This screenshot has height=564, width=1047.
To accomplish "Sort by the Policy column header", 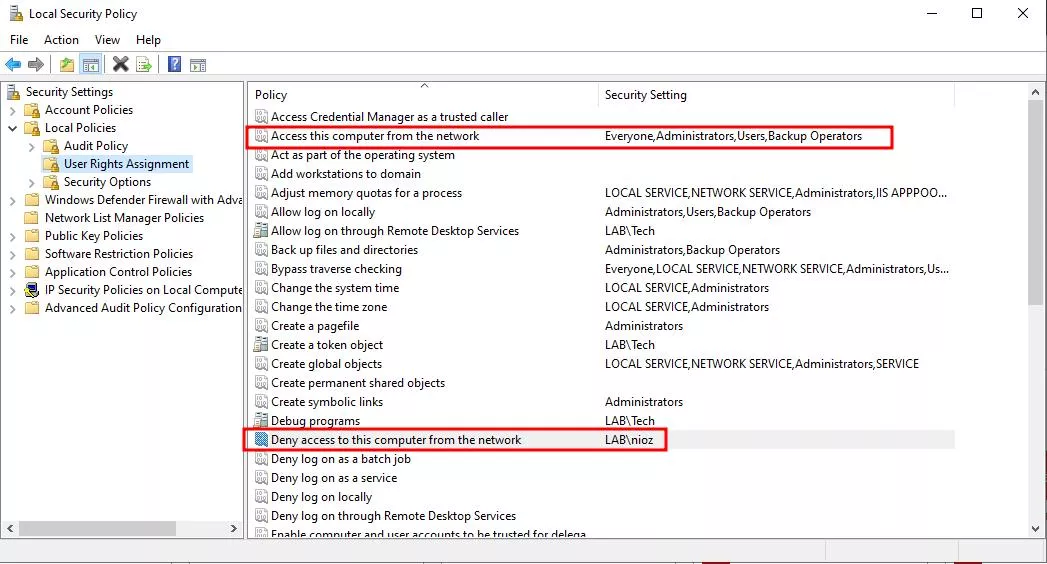I will pyautogui.click(x=423, y=95).
